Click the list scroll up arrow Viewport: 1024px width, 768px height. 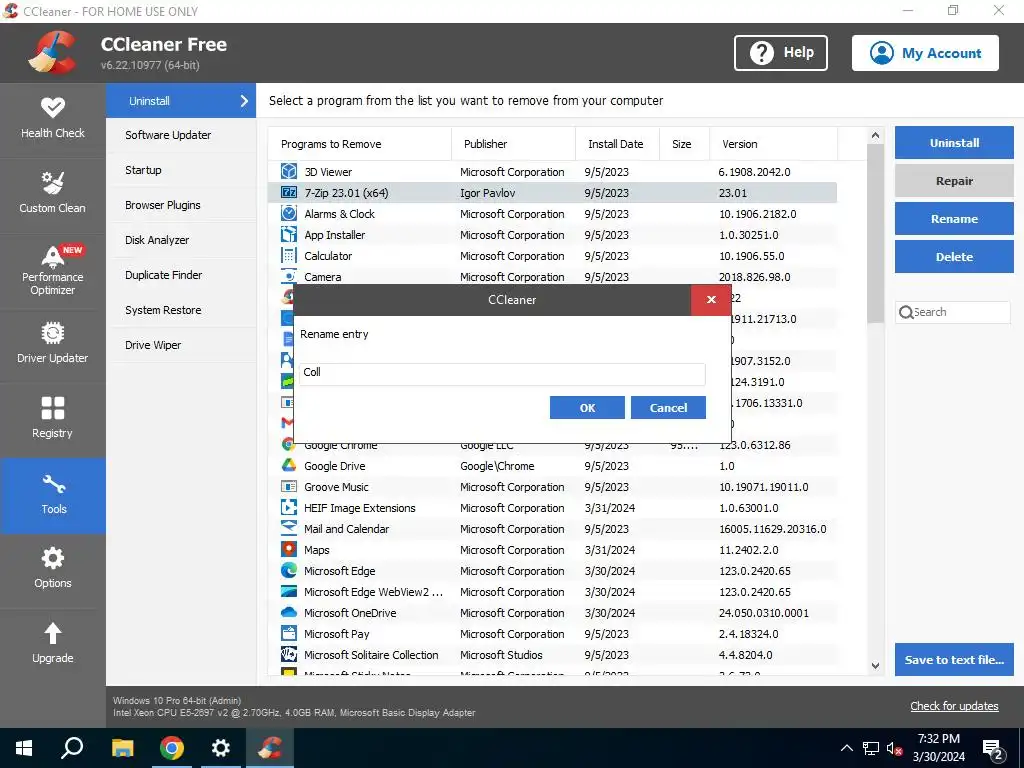click(875, 136)
